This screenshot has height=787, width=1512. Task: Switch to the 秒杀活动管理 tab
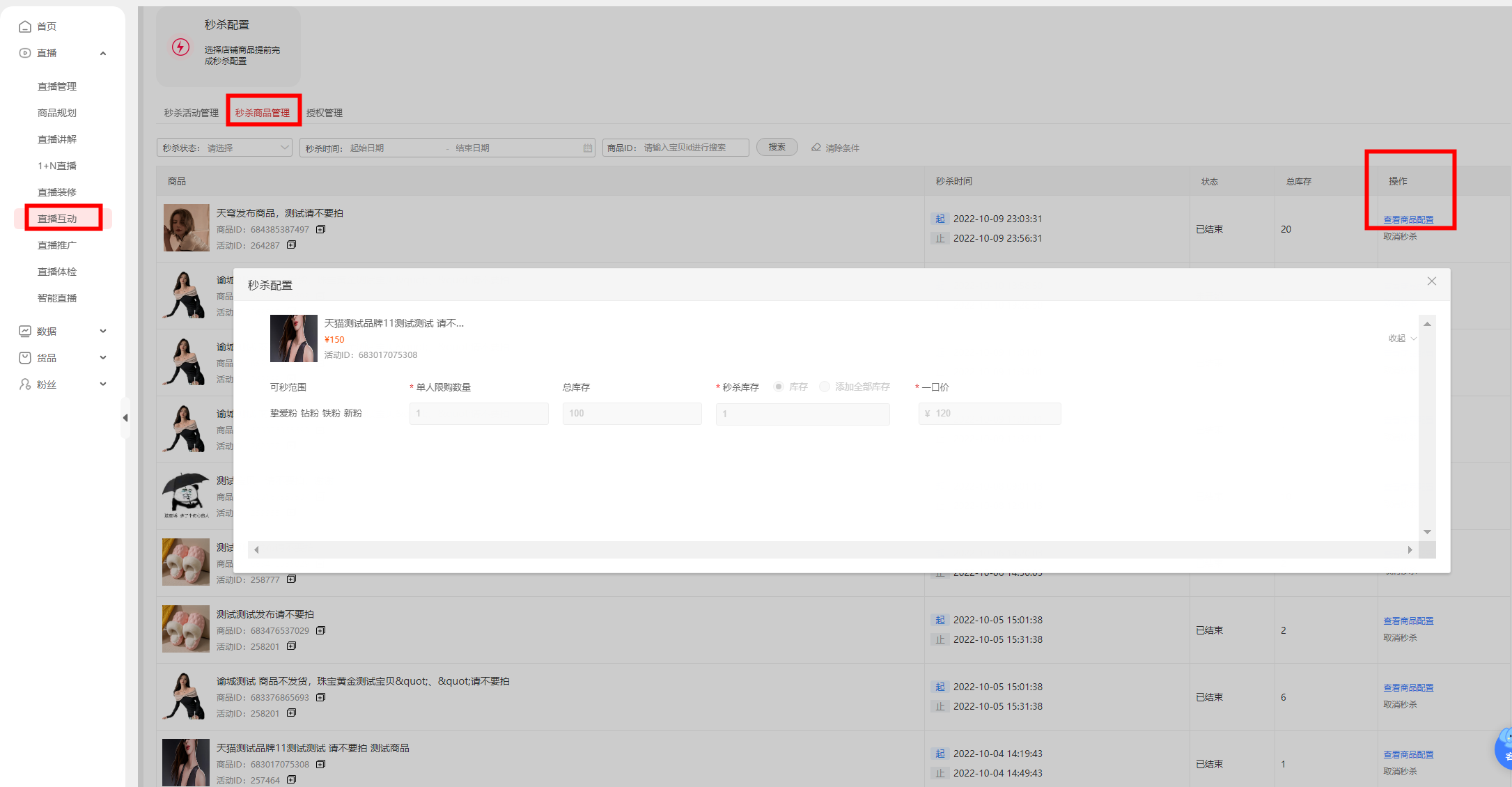tap(191, 113)
